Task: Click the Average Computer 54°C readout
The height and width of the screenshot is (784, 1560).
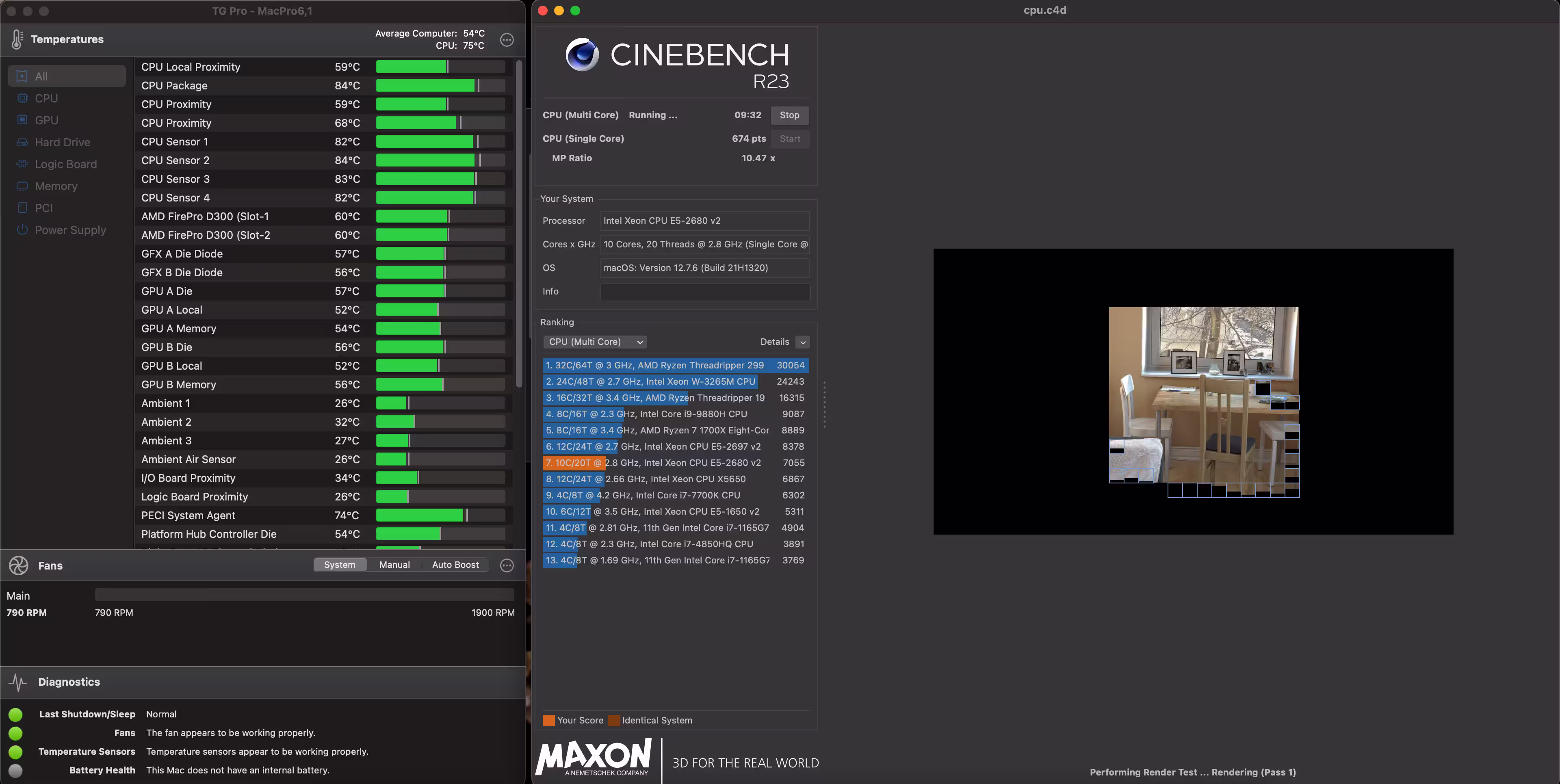Action: (x=430, y=33)
